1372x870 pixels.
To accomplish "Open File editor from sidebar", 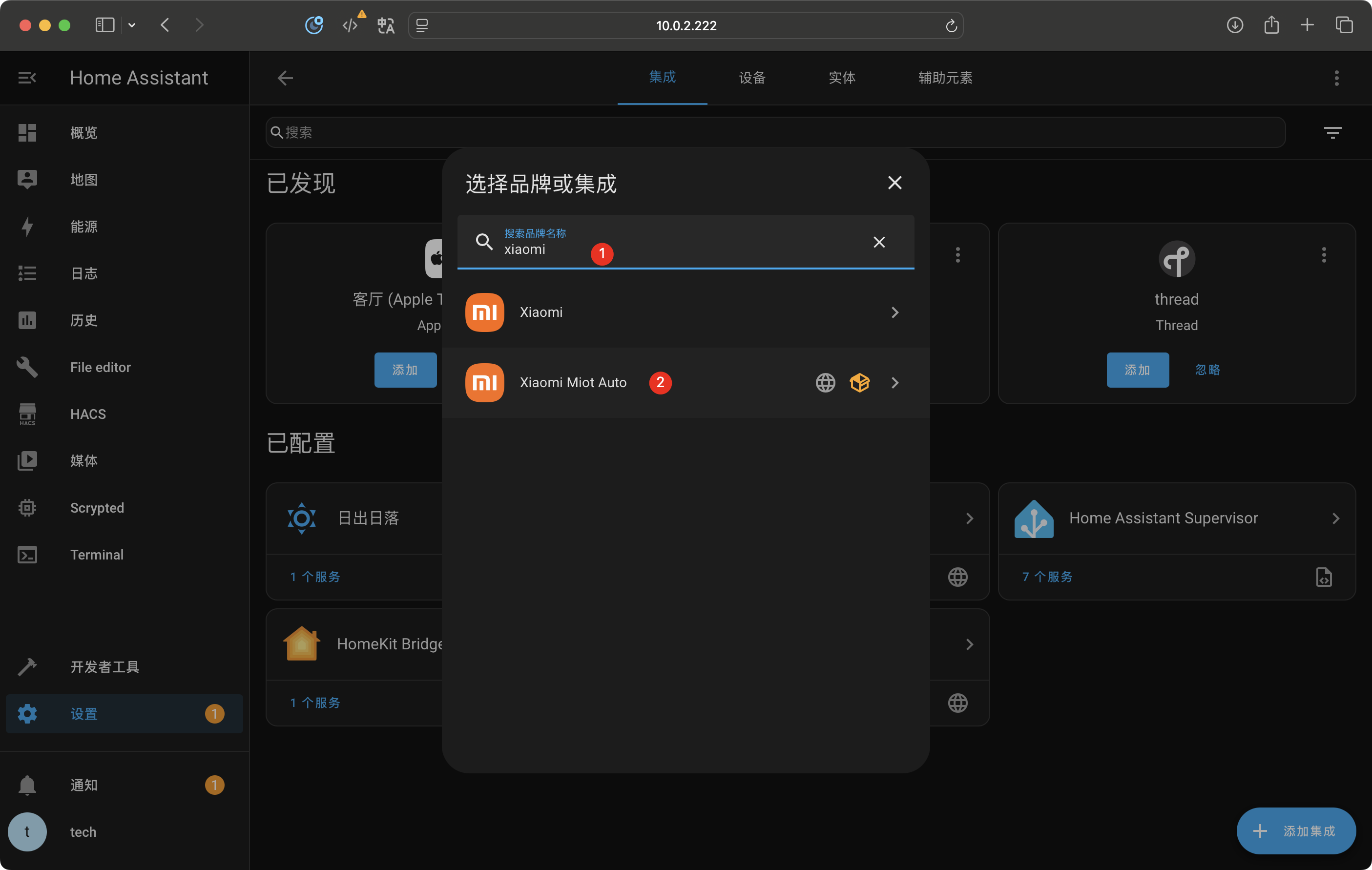I will coord(124,367).
